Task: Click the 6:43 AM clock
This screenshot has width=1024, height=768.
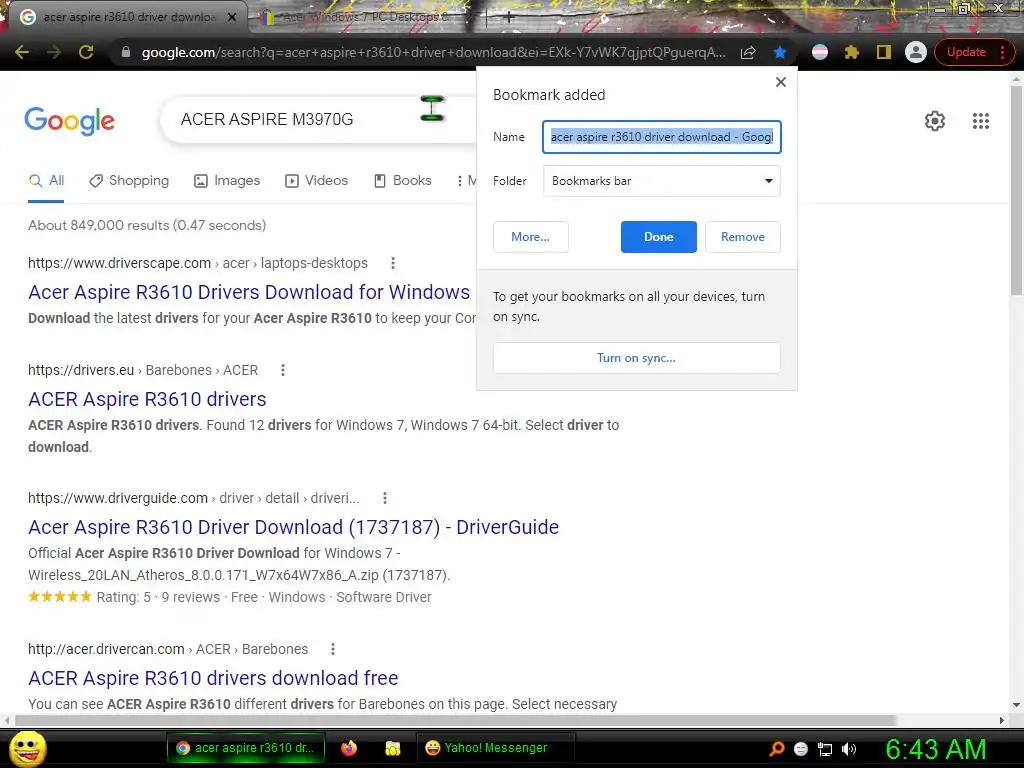Action: (935, 749)
